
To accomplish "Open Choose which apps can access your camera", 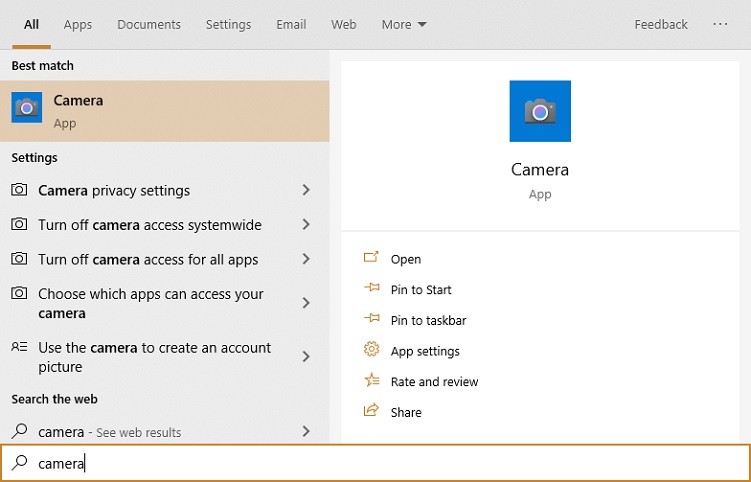I will click(164, 303).
